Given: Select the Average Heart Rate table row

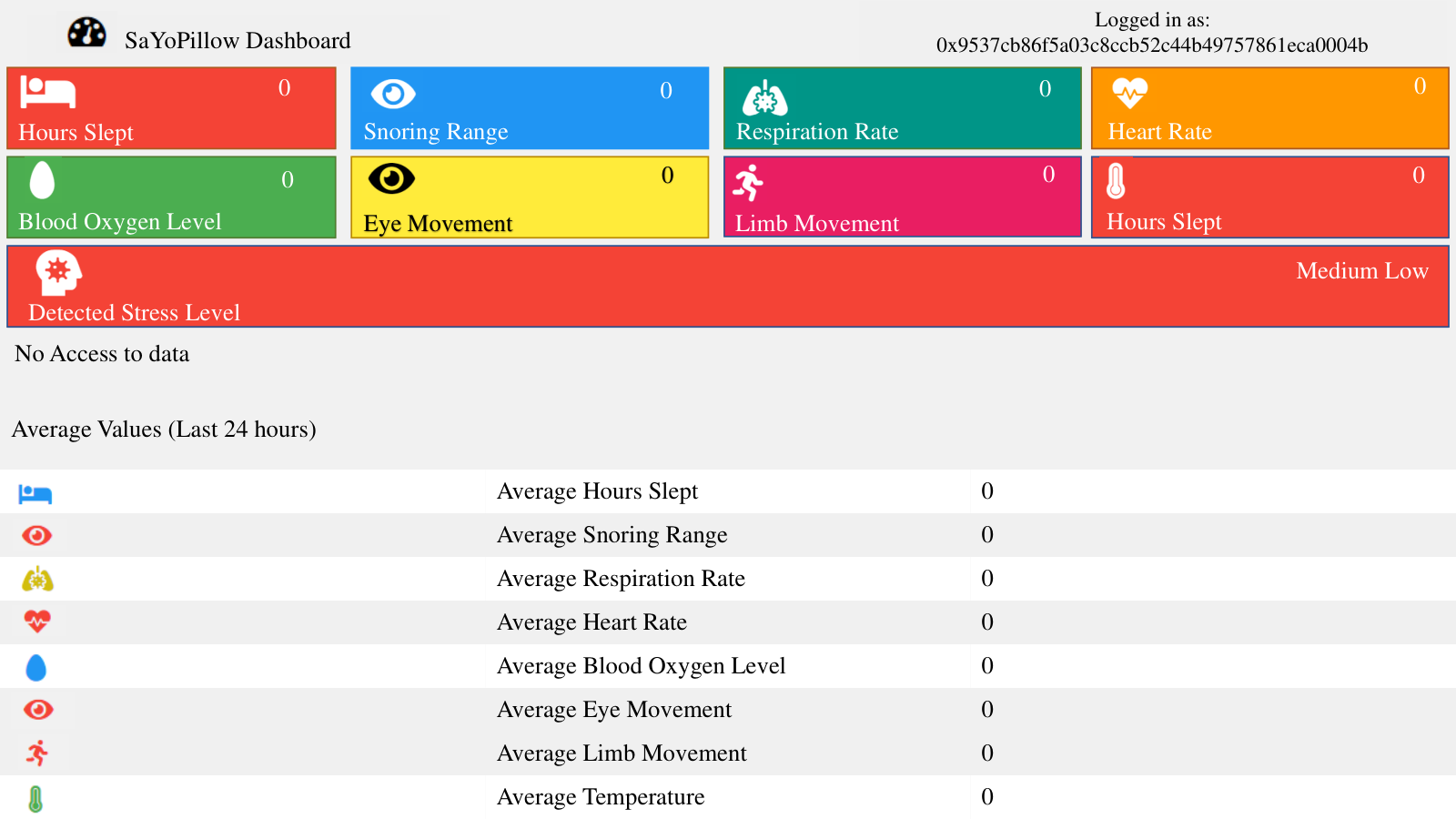Looking at the screenshot, I should coord(728,622).
